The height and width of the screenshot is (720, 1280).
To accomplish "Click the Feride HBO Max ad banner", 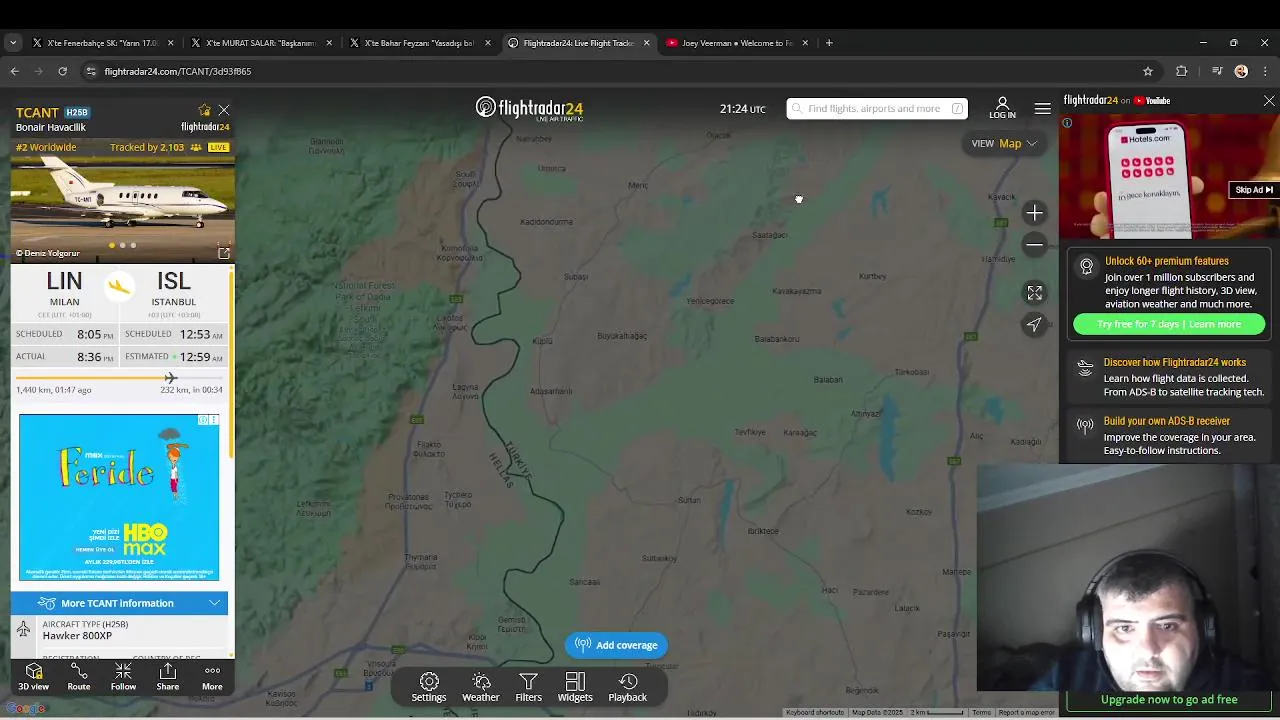I will 119,497.
